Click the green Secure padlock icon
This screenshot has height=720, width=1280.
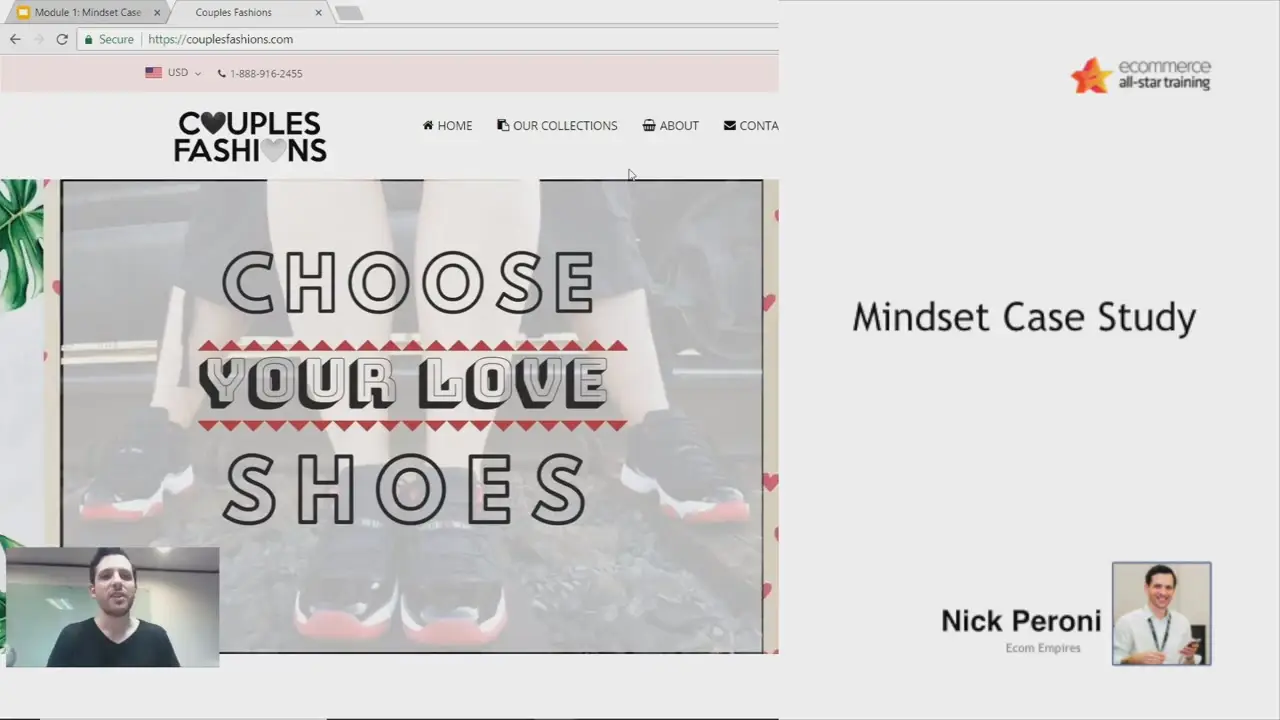(89, 39)
